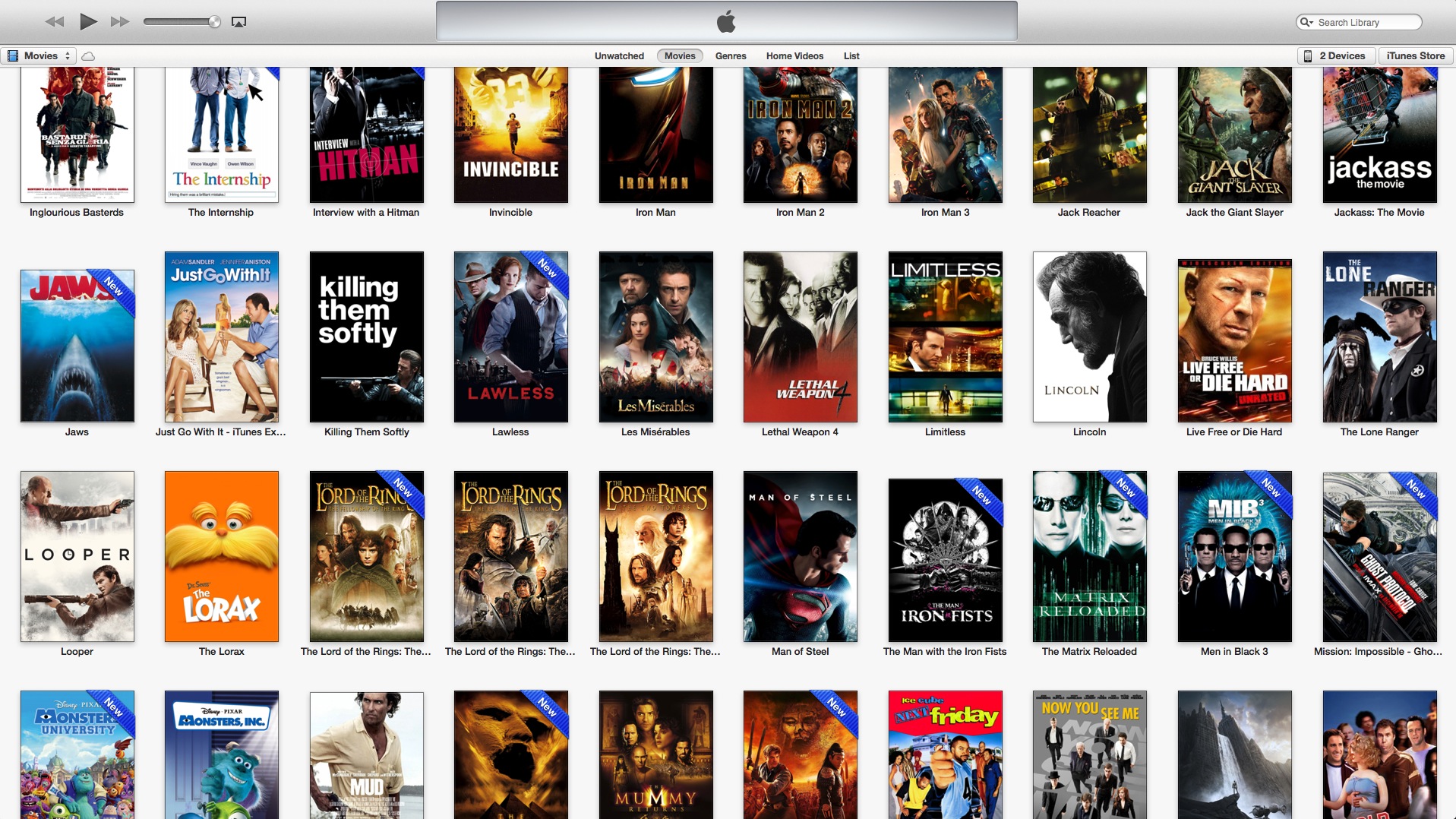Select the Next Friday poster
The image size is (1456, 819).
(x=946, y=754)
